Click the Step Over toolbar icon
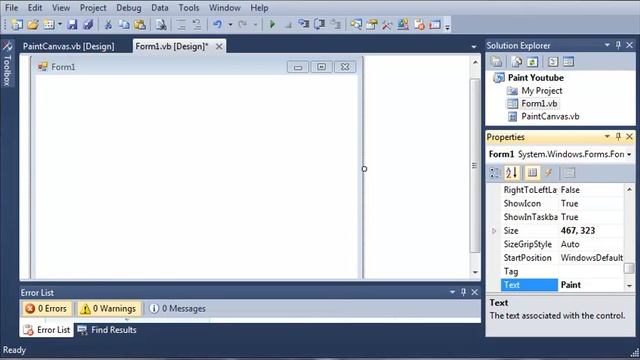This screenshot has width=640, height=360. coord(319,24)
